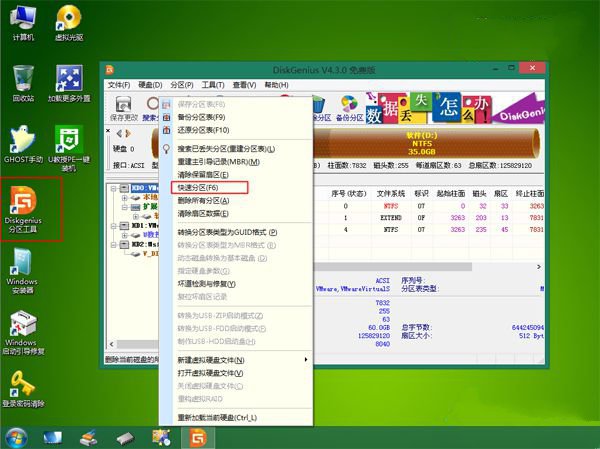Image resolution: width=600 pixels, height=449 pixels.
Task: Collapse the HD1 disk tree node
Action: pos(114,226)
